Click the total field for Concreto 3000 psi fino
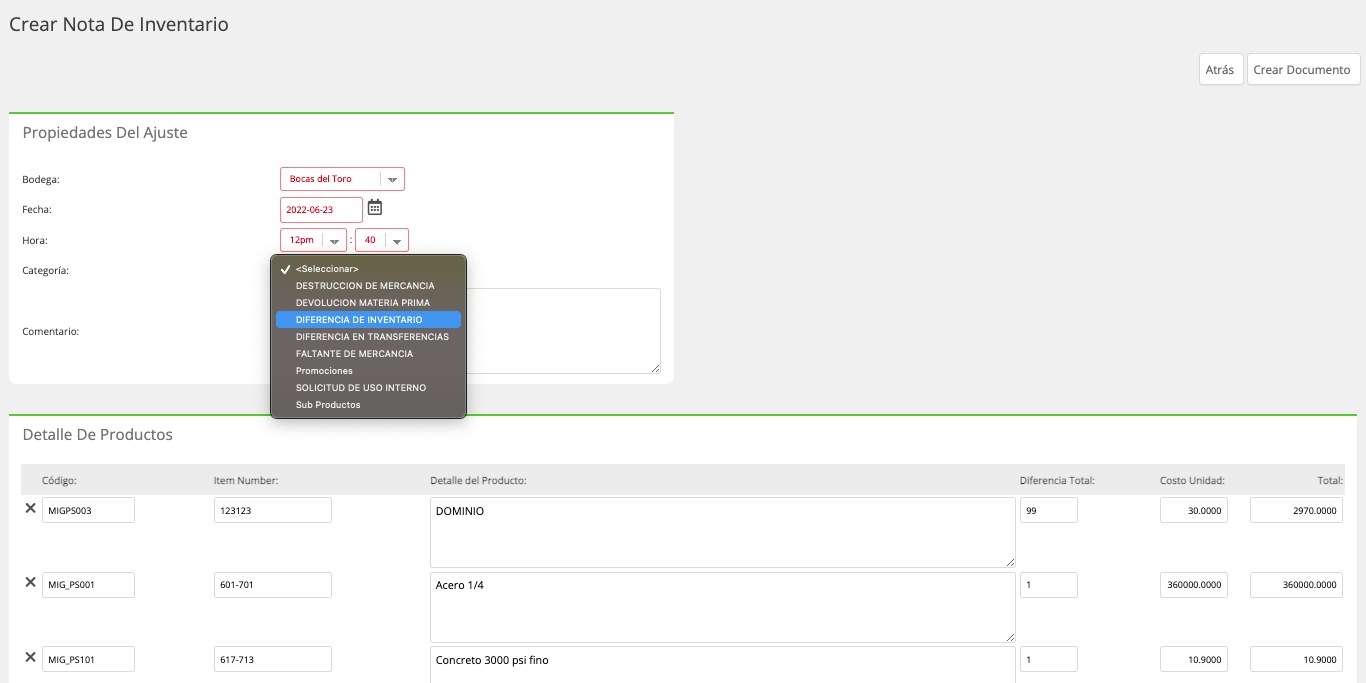1366x683 pixels. [x=1297, y=659]
